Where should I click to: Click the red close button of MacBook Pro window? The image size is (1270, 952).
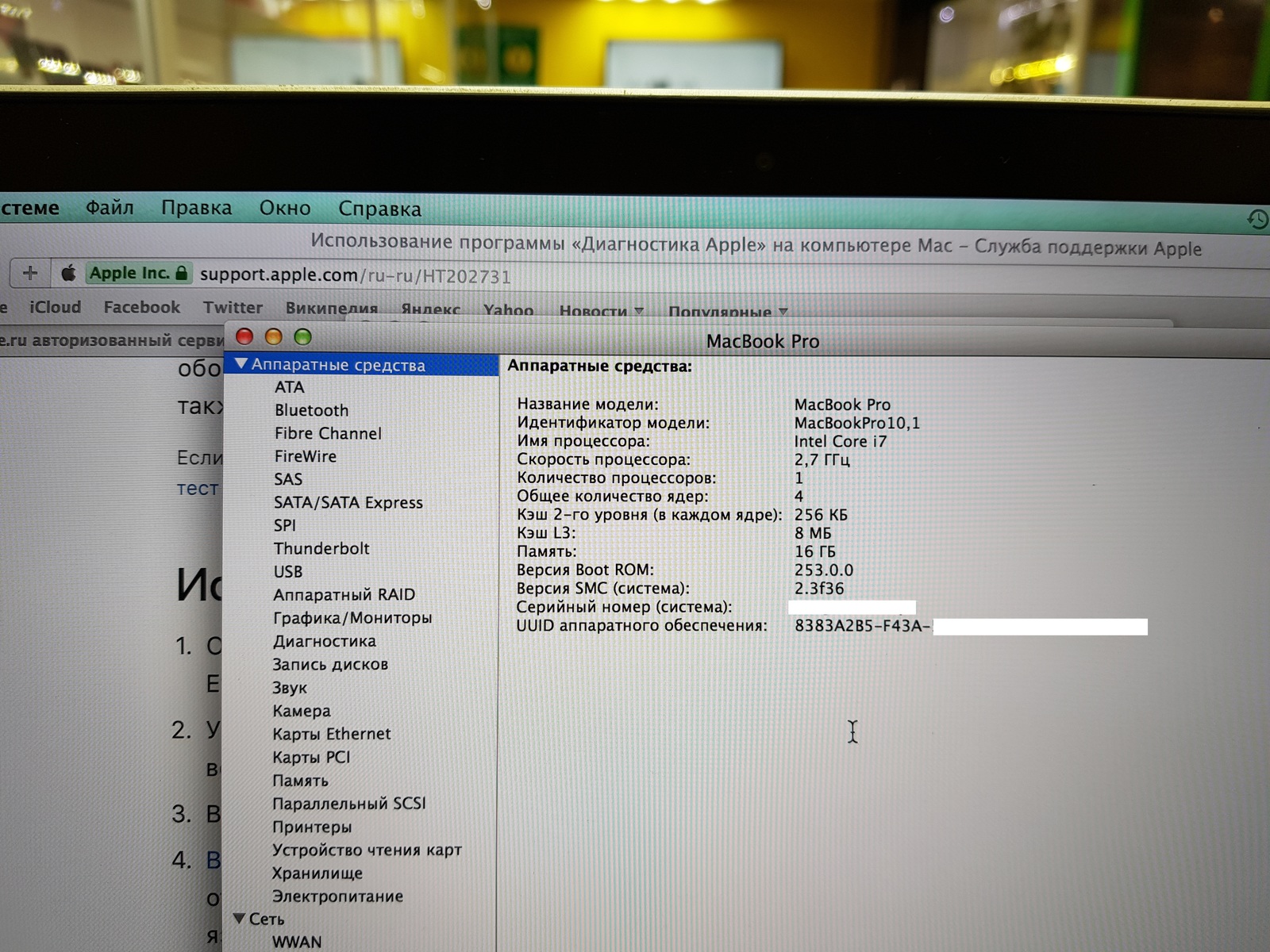click(x=244, y=336)
